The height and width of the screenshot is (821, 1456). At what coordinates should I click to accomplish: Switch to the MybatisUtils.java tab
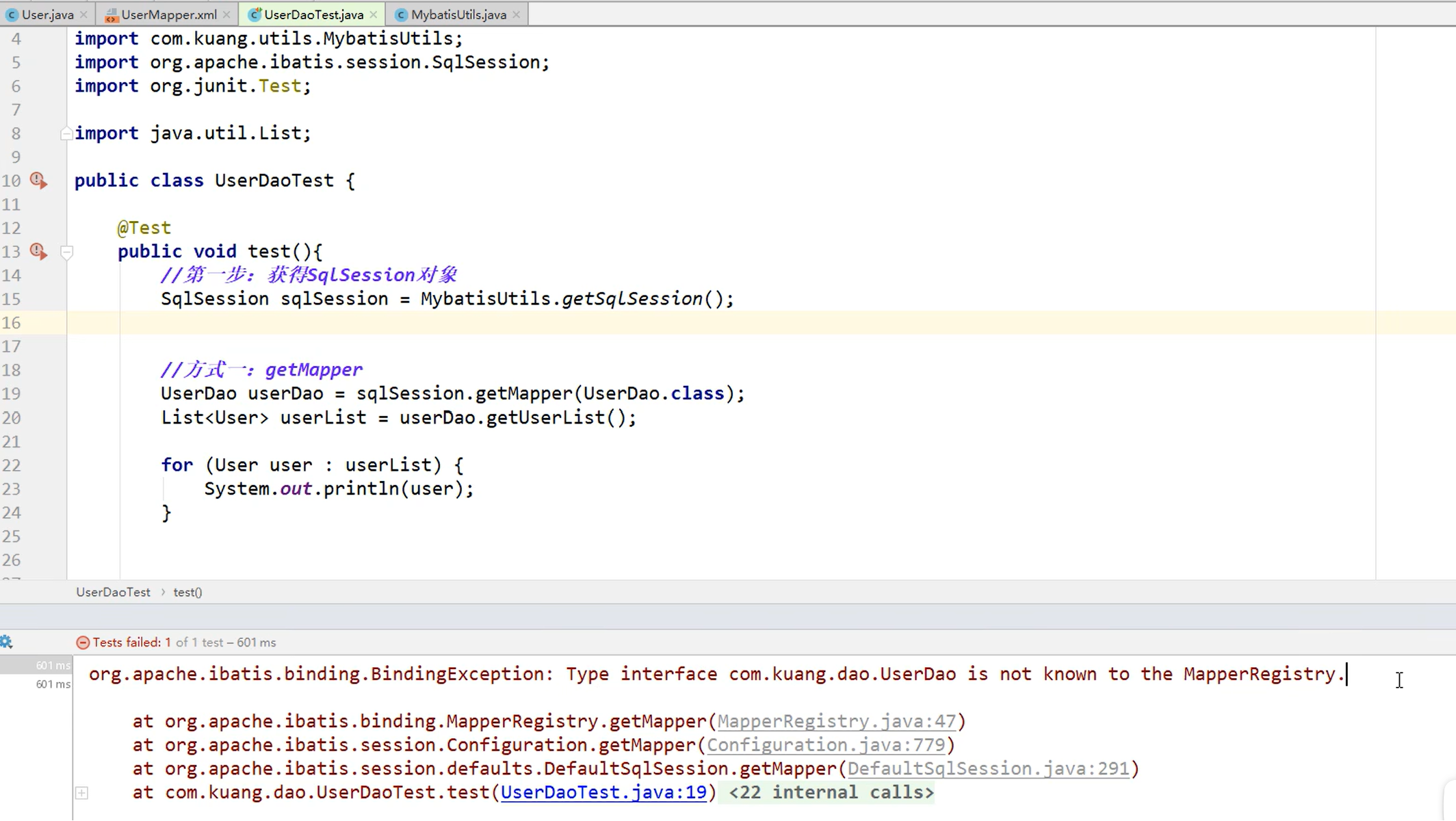click(458, 14)
